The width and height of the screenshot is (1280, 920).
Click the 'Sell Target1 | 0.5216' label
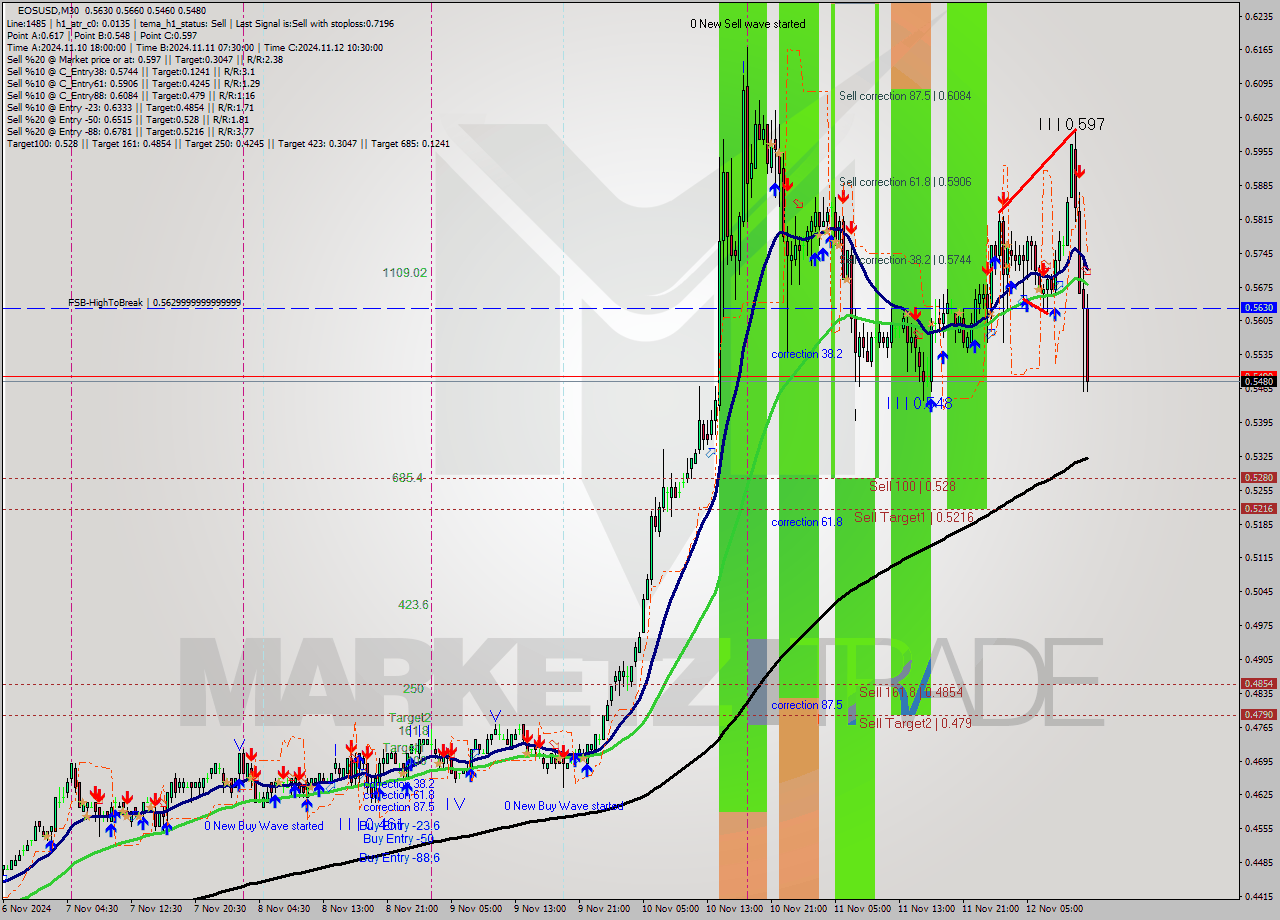click(x=913, y=517)
